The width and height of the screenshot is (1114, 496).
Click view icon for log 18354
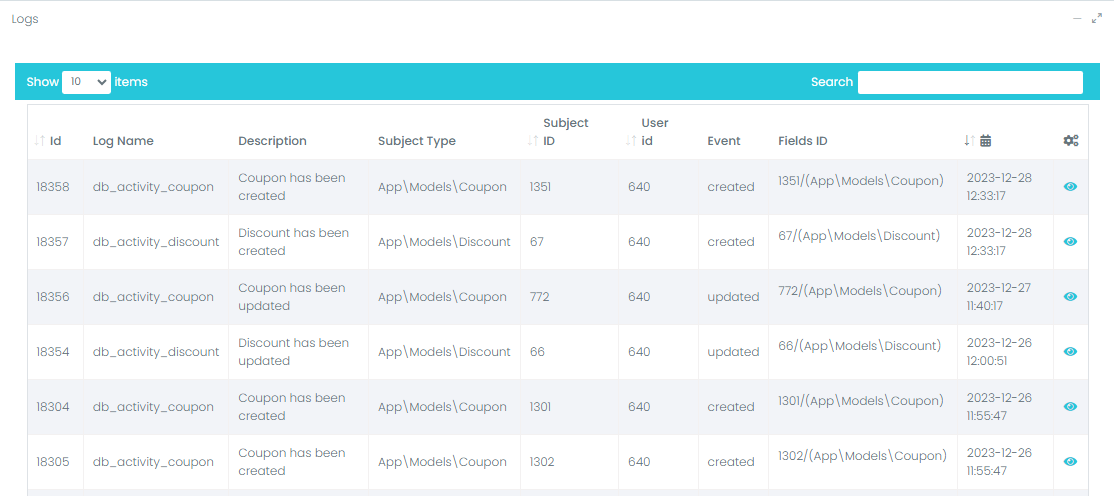coord(1070,352)
